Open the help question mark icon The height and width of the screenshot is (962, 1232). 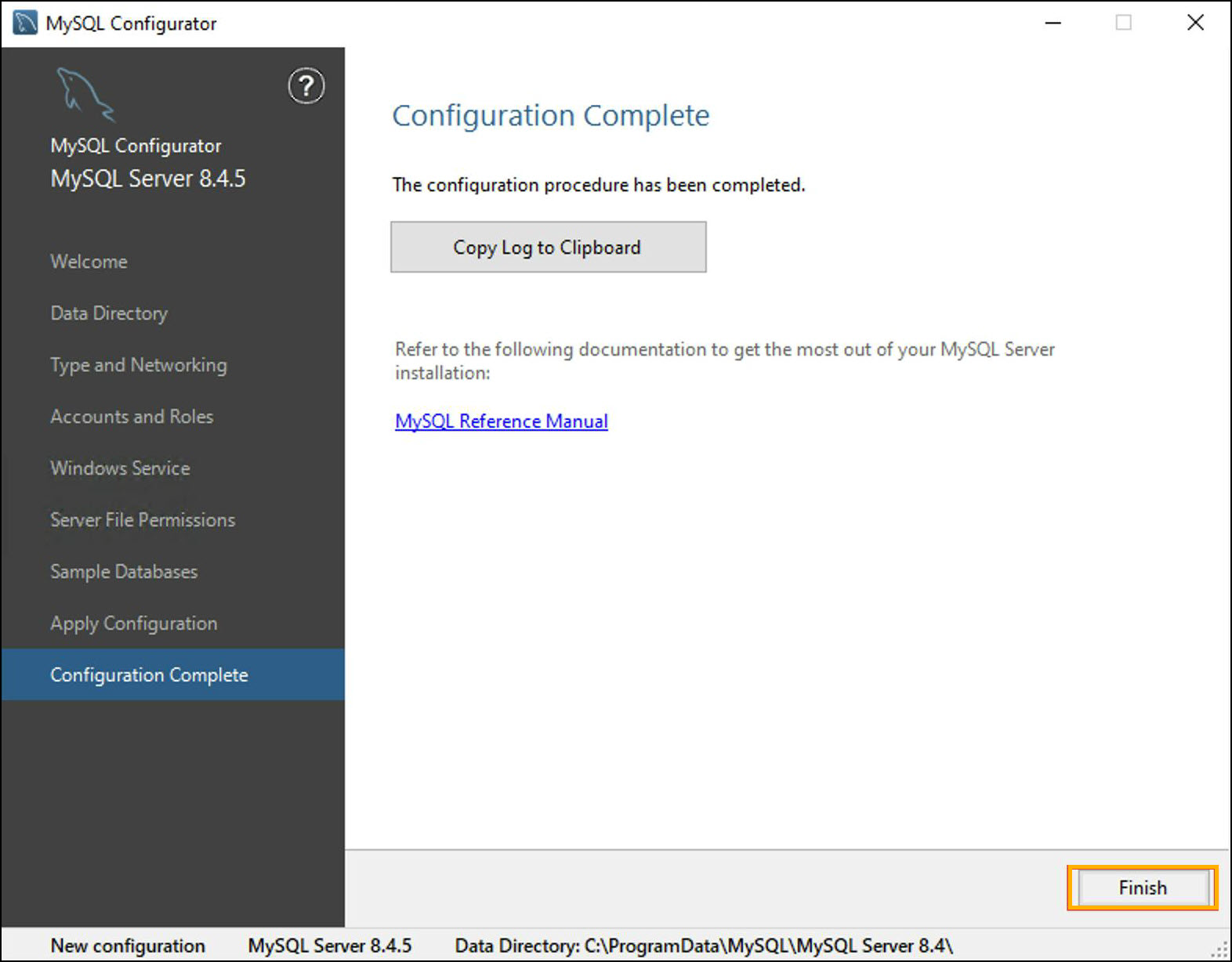[306, 86]
